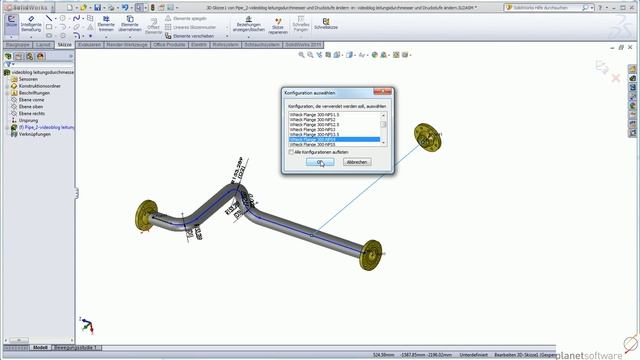The image size is (640, 360).
Task: Open the DisplayManager tab icon
Action: pyautogui.click(x=40, y=56)
